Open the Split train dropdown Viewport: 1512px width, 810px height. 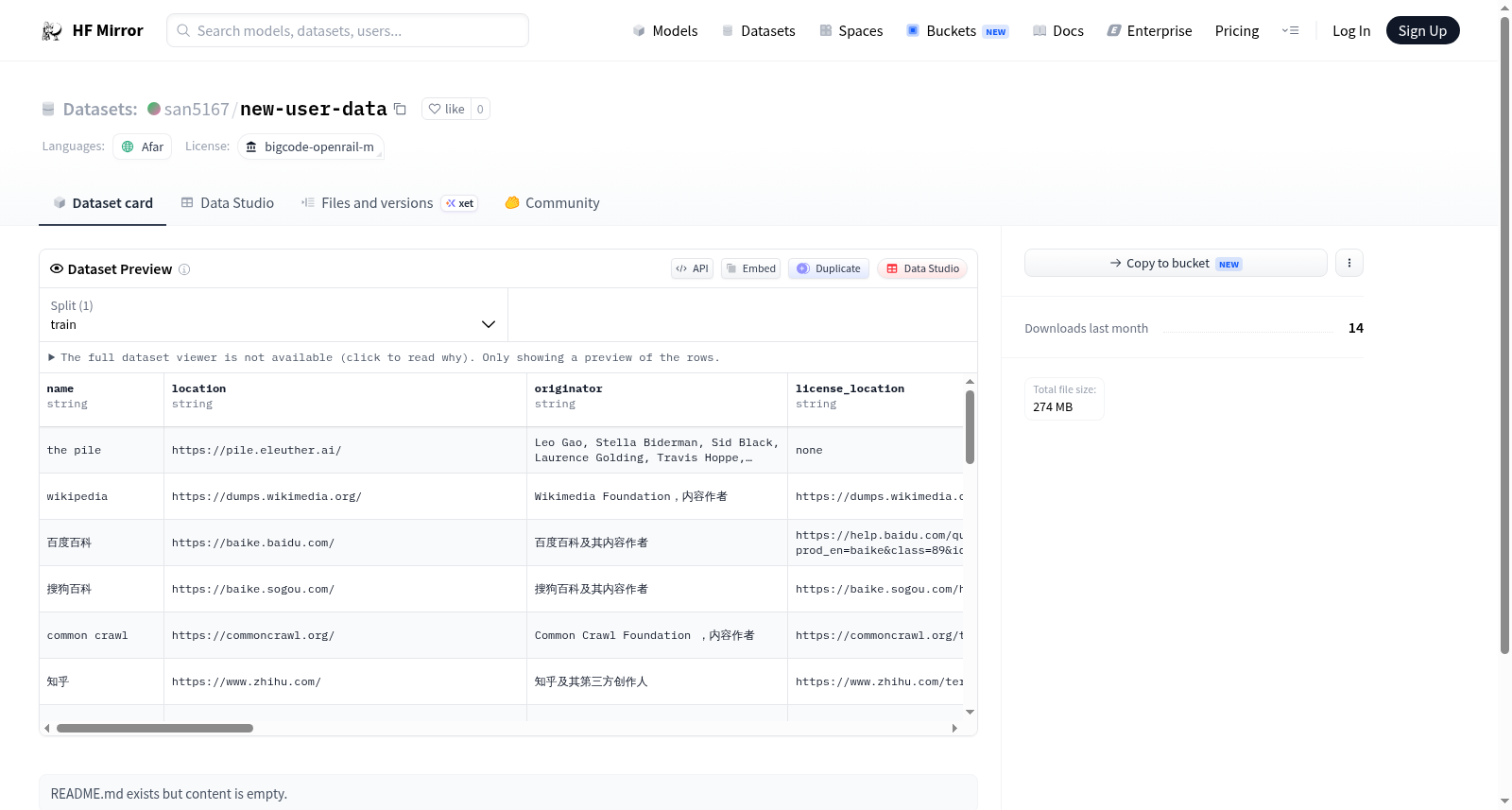click(273, 315)
